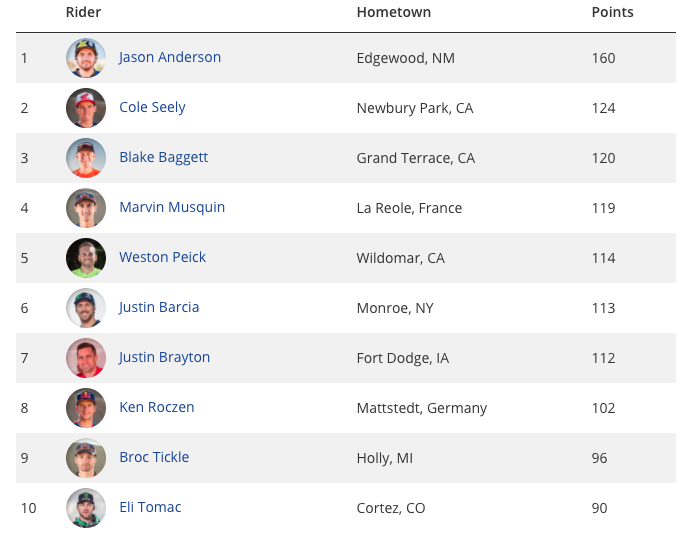Open the Cole Seely name link
This screenshot has height=548, width=688.
(152, 107)
